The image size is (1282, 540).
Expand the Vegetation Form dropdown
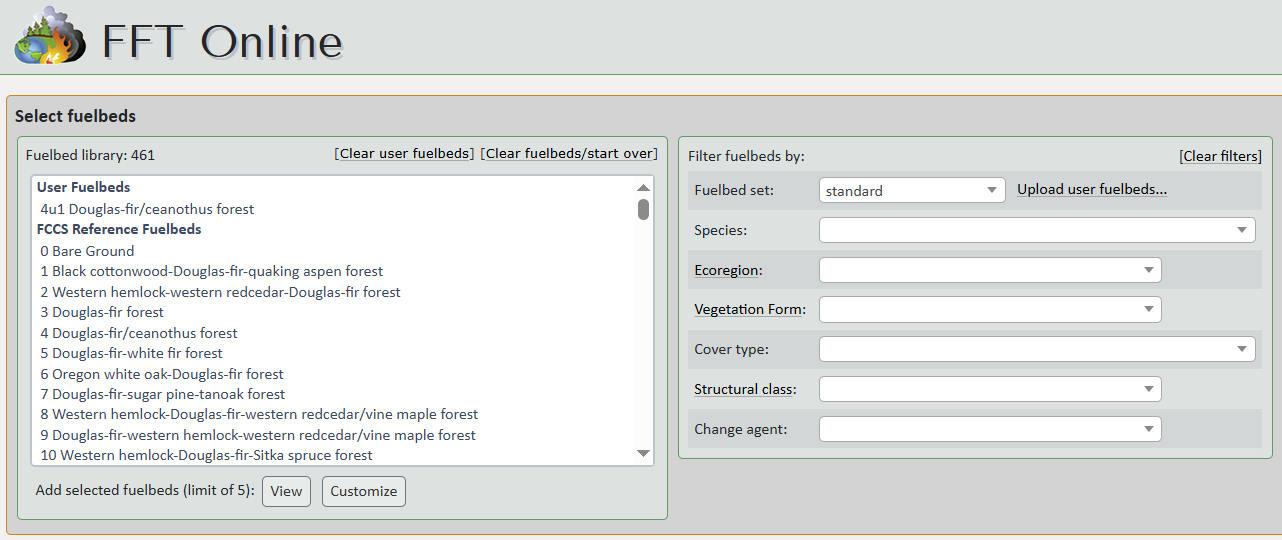[989, 310]
